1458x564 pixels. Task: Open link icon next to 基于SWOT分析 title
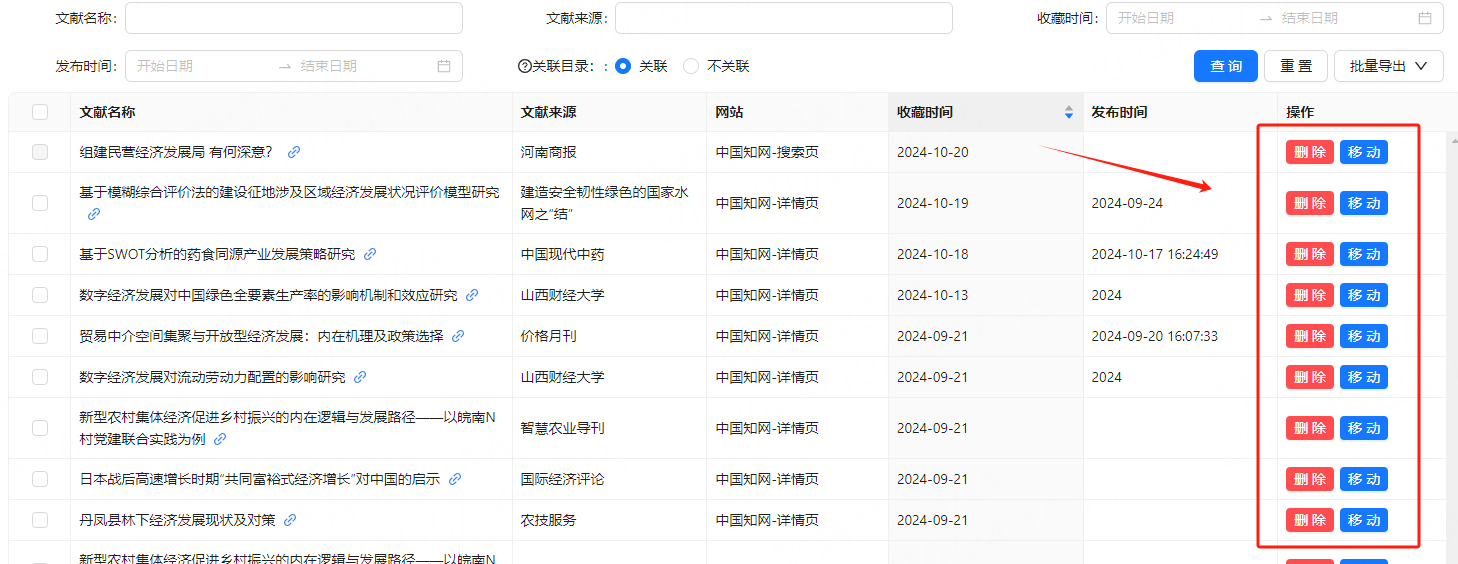coord(370,254)
